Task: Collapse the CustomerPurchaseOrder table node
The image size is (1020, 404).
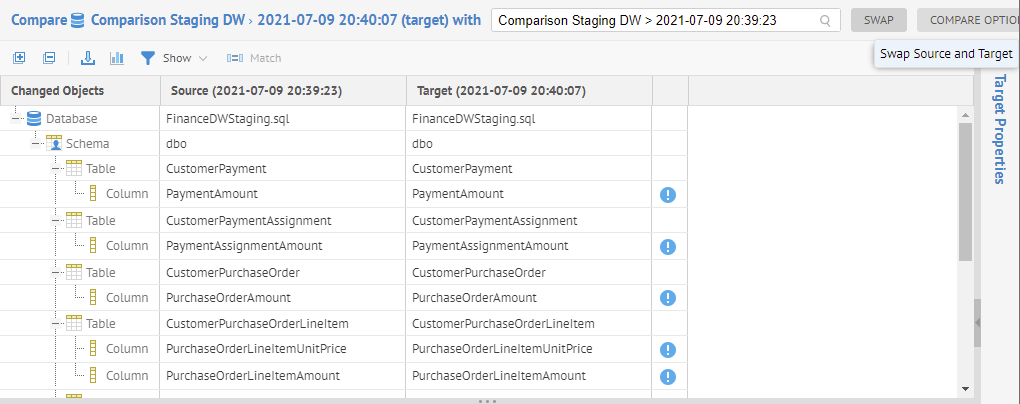Action: coord(56,272)
